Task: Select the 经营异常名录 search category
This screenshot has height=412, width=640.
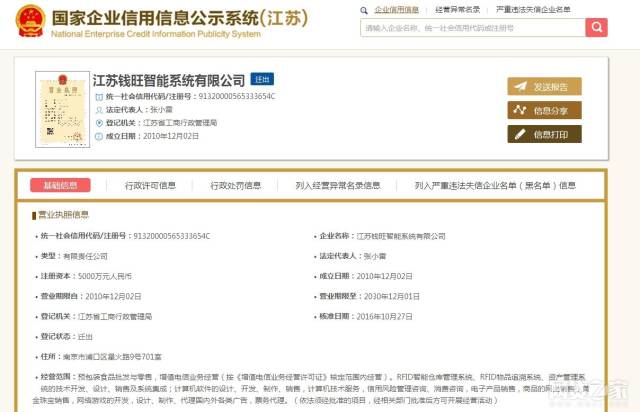Action: tap(457, 10)
